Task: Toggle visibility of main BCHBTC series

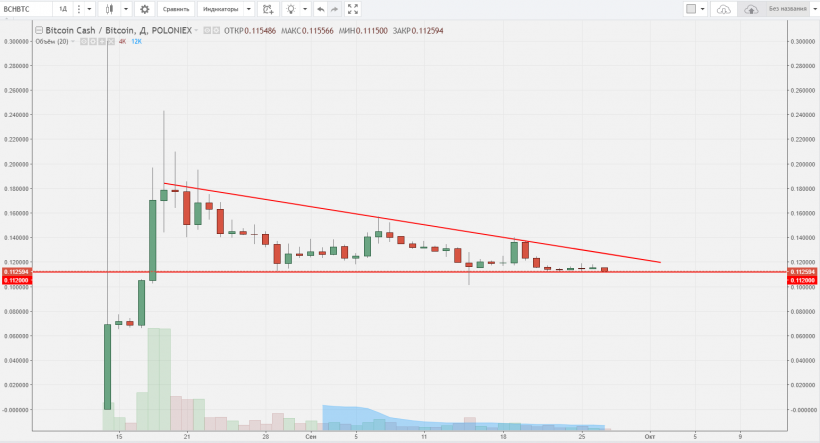Action: click(207, 30)
